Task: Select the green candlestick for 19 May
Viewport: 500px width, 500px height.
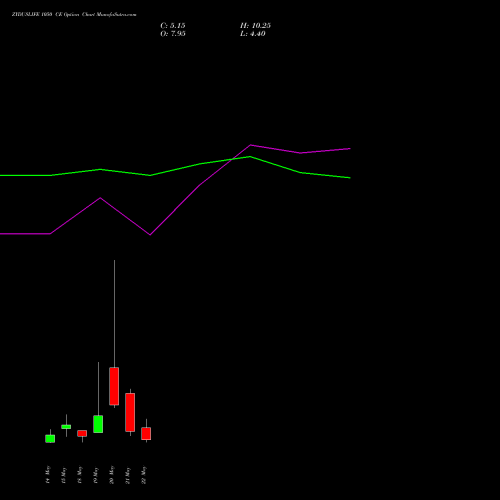Action: 98,424
